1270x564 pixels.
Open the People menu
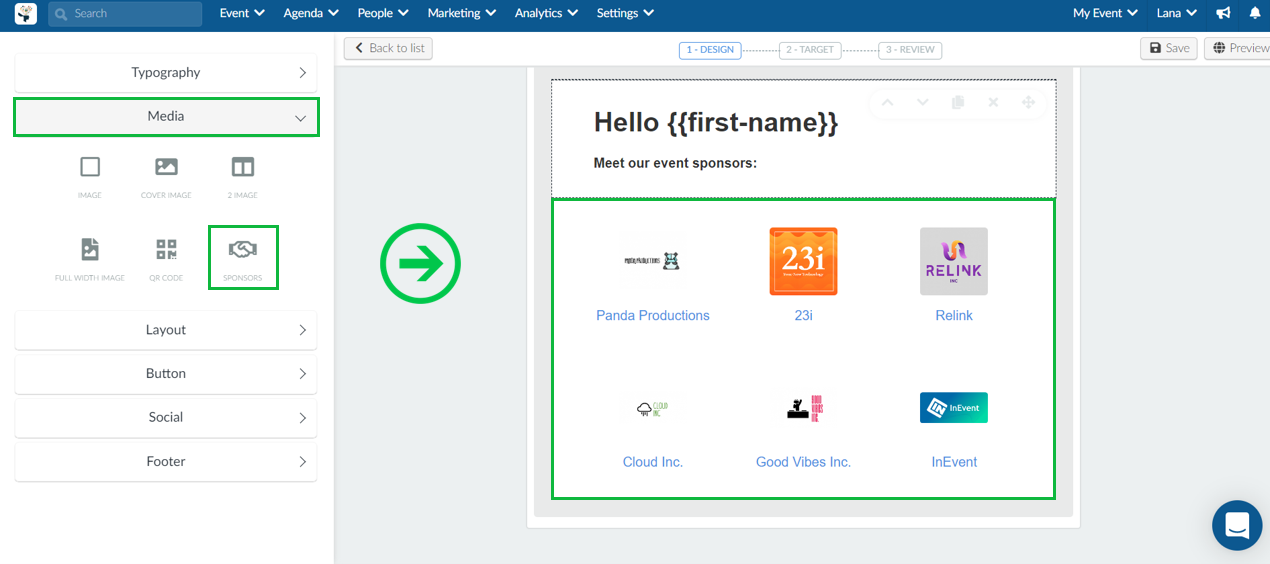[383, 13]
